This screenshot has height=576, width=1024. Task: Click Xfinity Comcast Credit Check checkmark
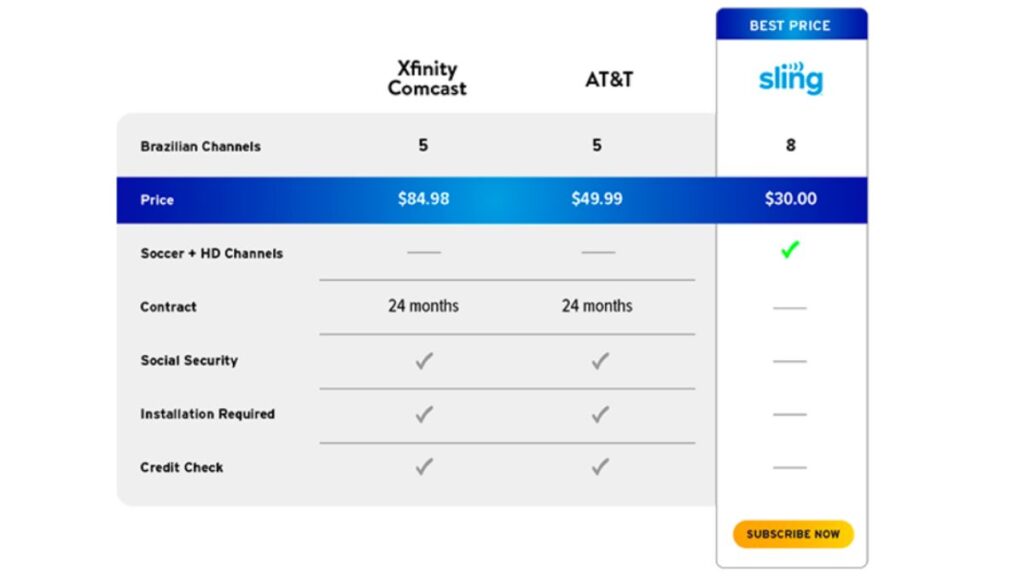[424, 466]
